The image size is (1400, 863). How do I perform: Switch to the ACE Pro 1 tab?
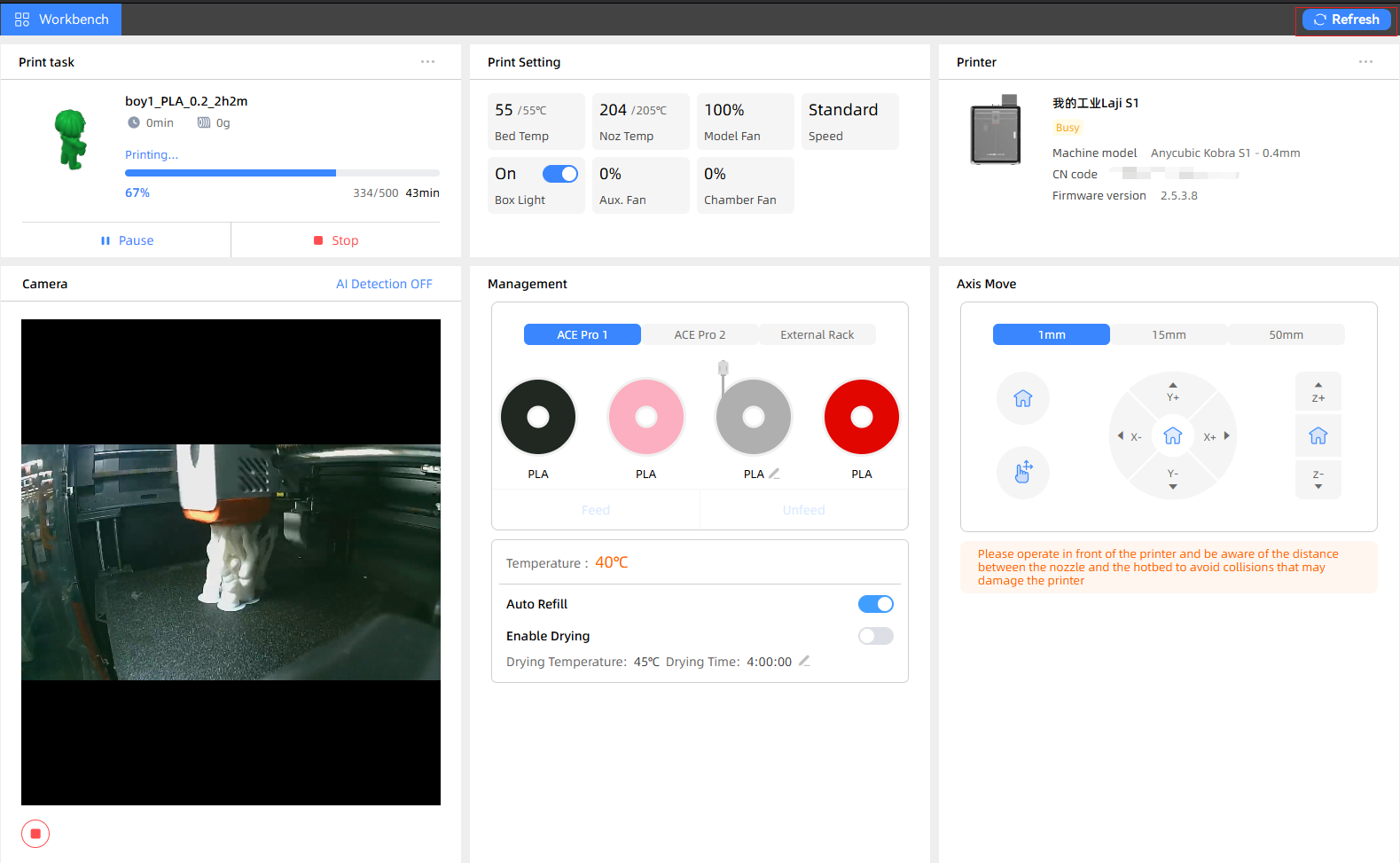tap(583, 334)
